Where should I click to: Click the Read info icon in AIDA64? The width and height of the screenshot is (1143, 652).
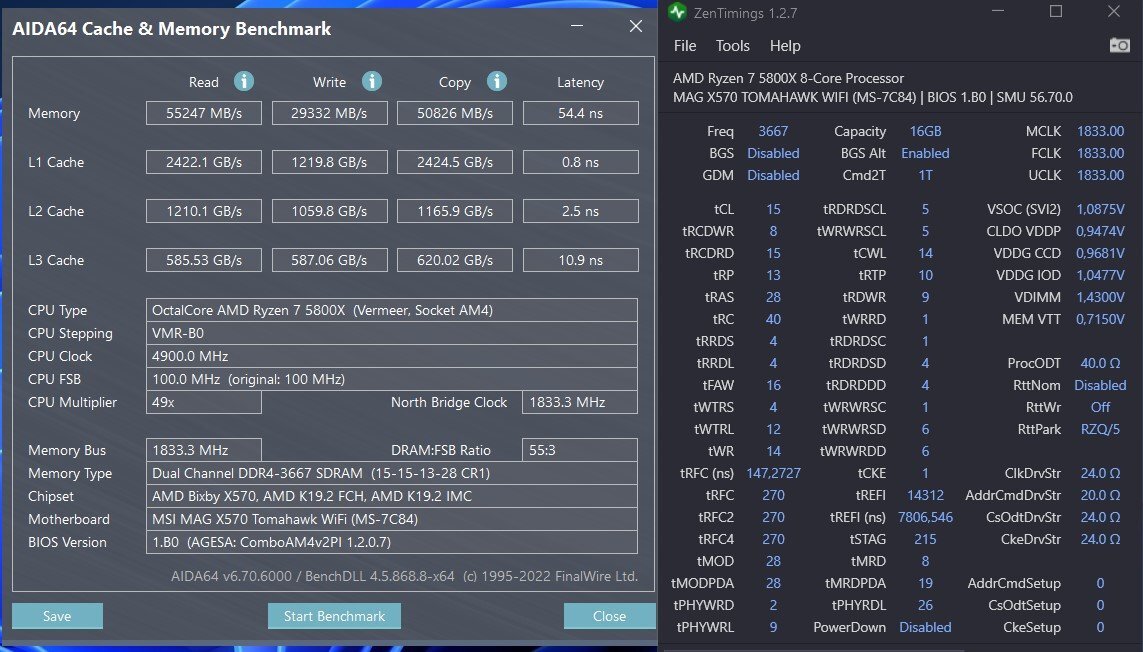[x=243, y=81]
